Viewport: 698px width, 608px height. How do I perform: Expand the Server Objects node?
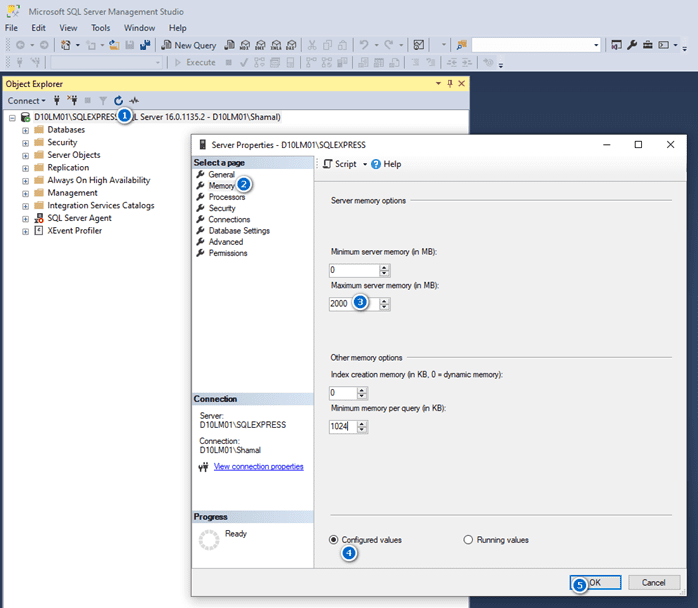(x=25, y=156)
